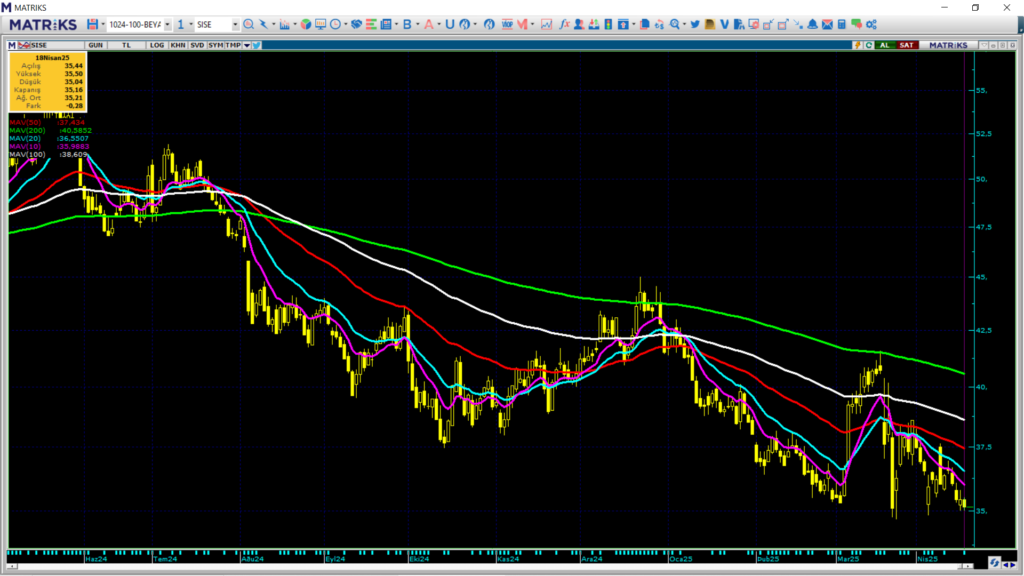Click the green AL buy button
1024x576 pixels.
(884, 45)
